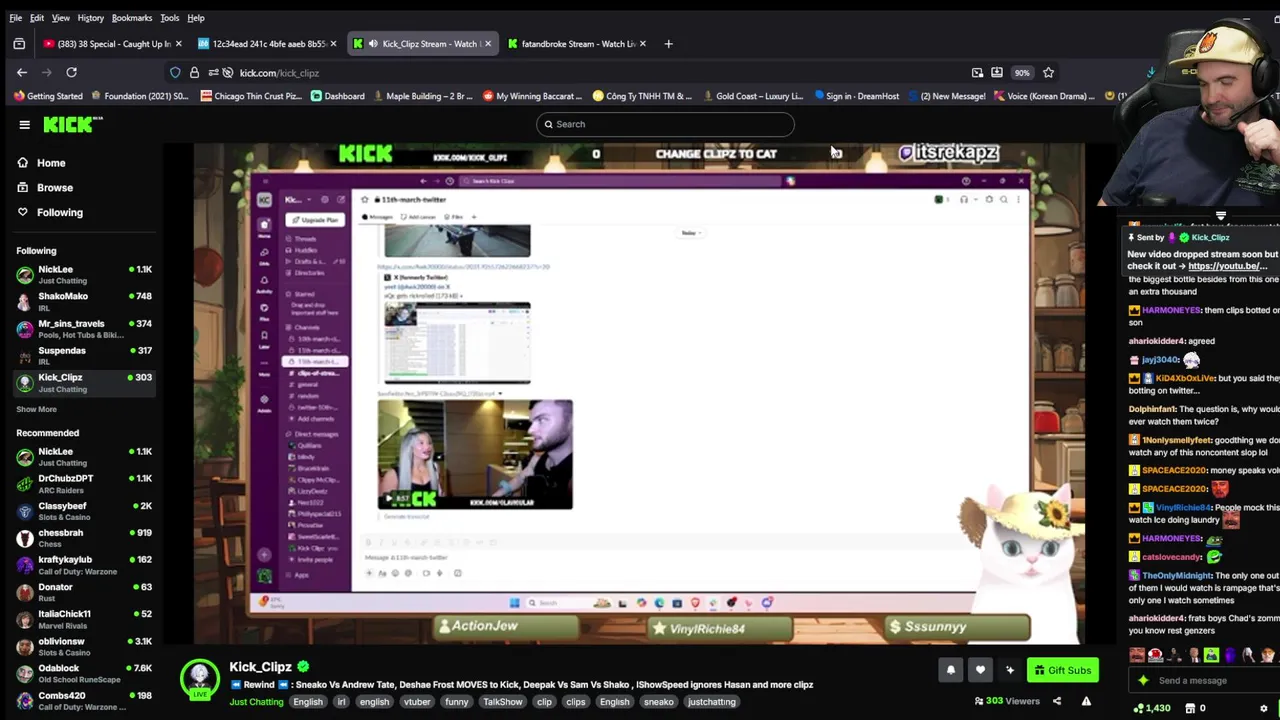This screenshot has width=1280, height=720.
Task: Open the Bookmarks menu
Action: pos(132,18)
